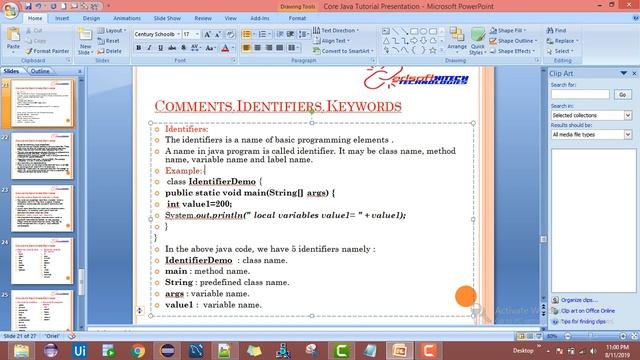
Task: Switch to the Design tab
Action: [x=91, y=18]
